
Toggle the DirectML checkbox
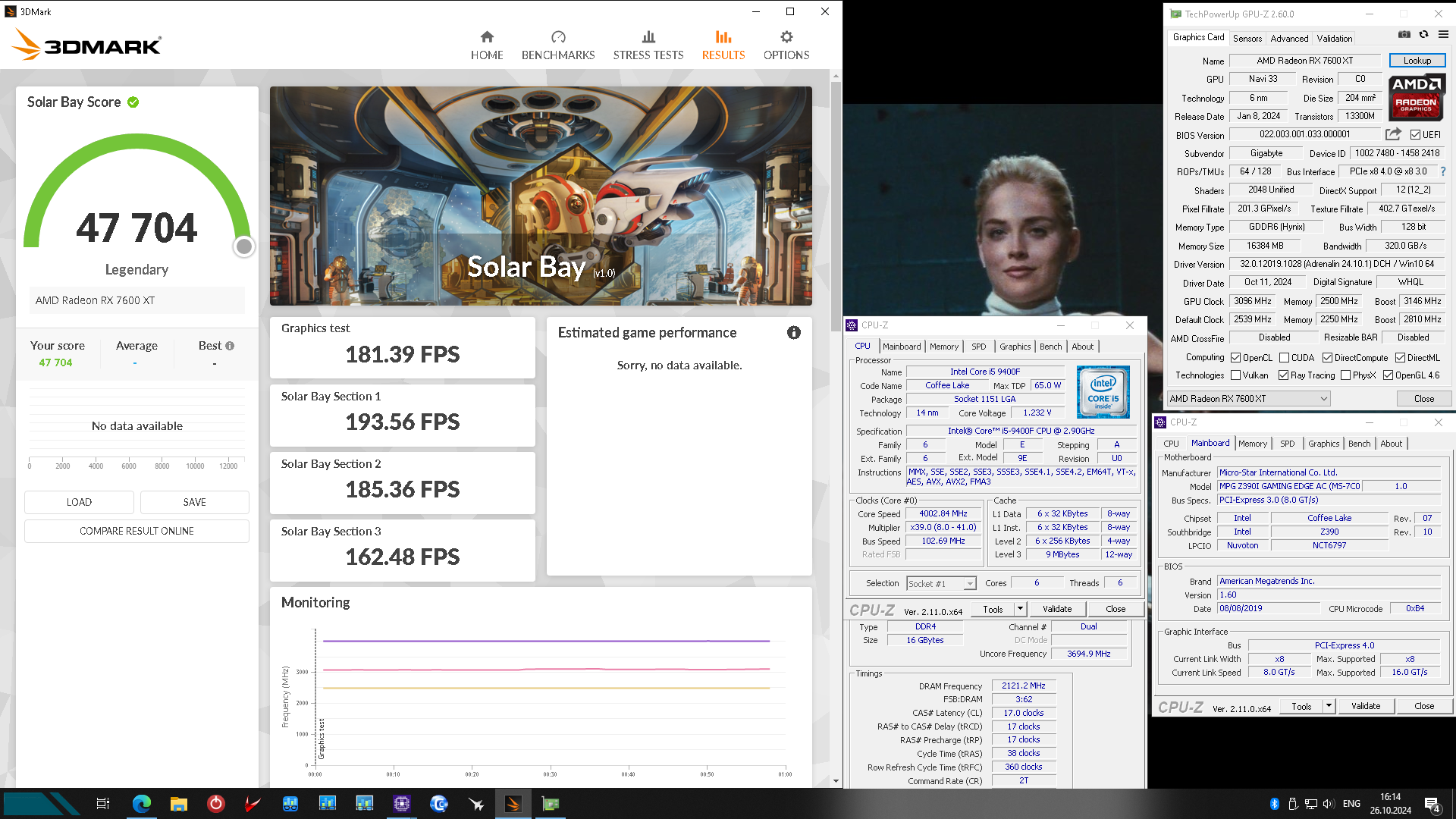pos(1400,358)
